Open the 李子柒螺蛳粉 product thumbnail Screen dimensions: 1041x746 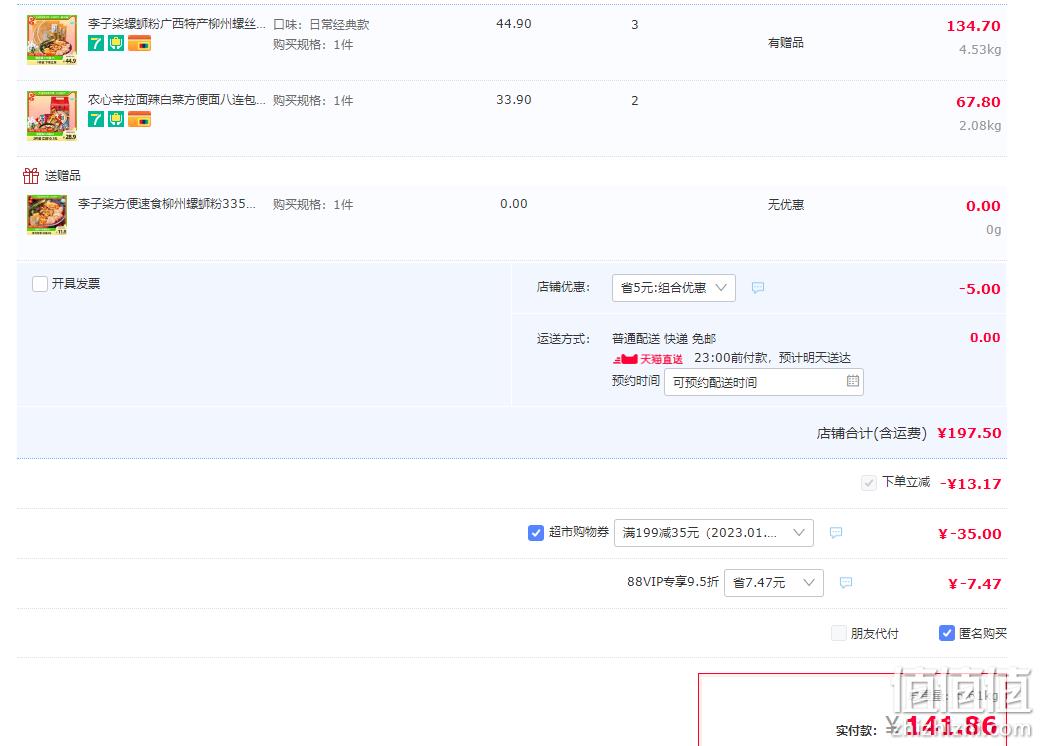[x=52, y=40]
